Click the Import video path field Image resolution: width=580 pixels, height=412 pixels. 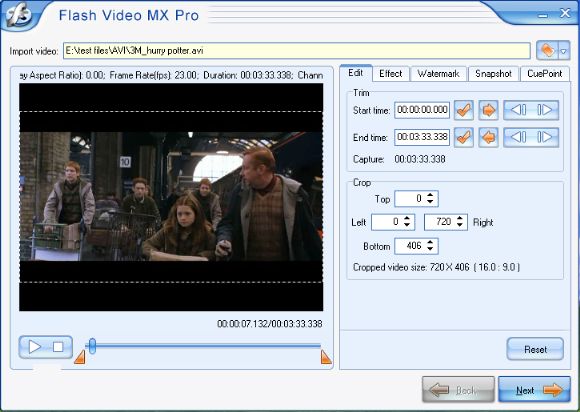tap(297, 51)
